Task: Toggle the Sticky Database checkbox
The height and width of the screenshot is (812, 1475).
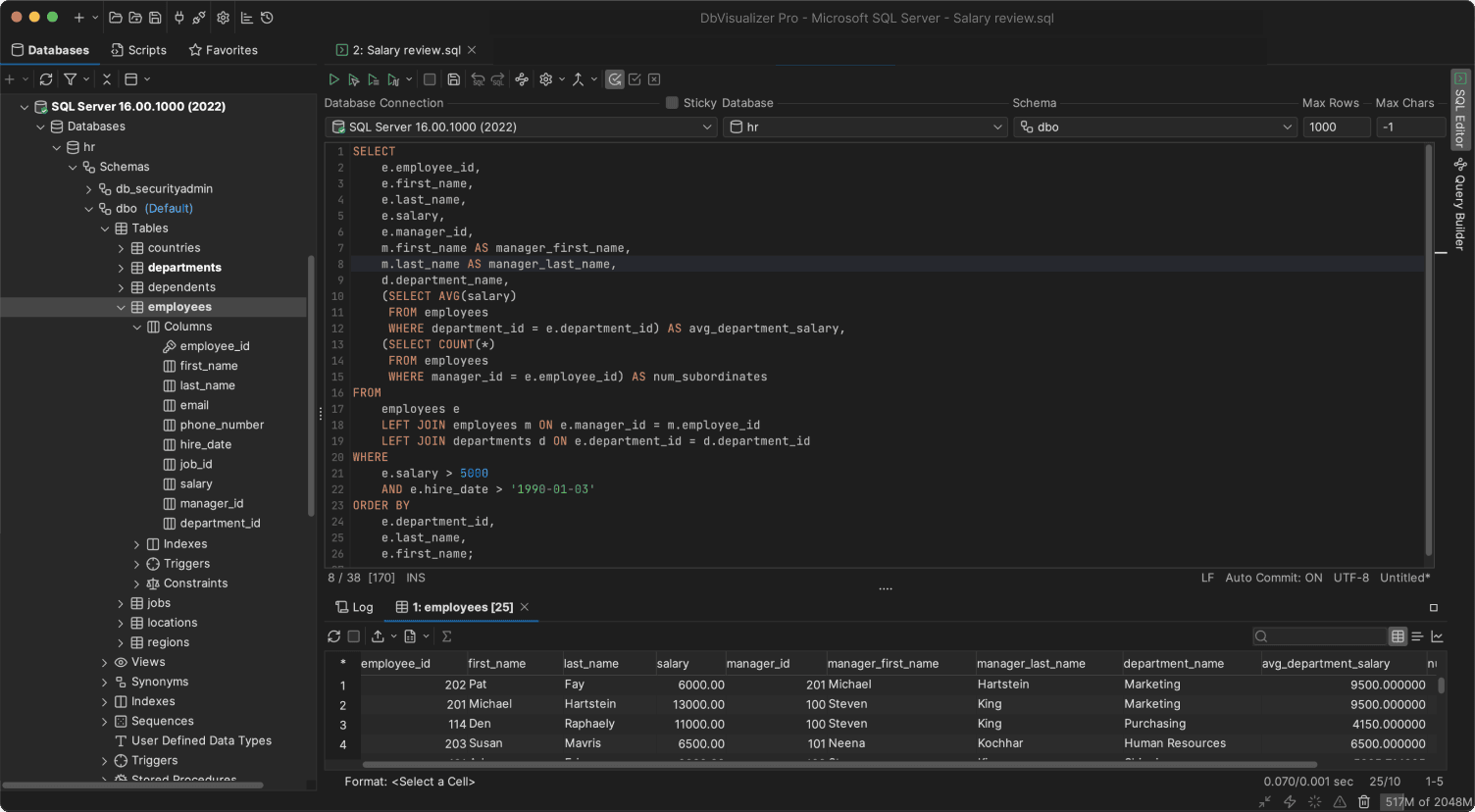Action: 674,102
